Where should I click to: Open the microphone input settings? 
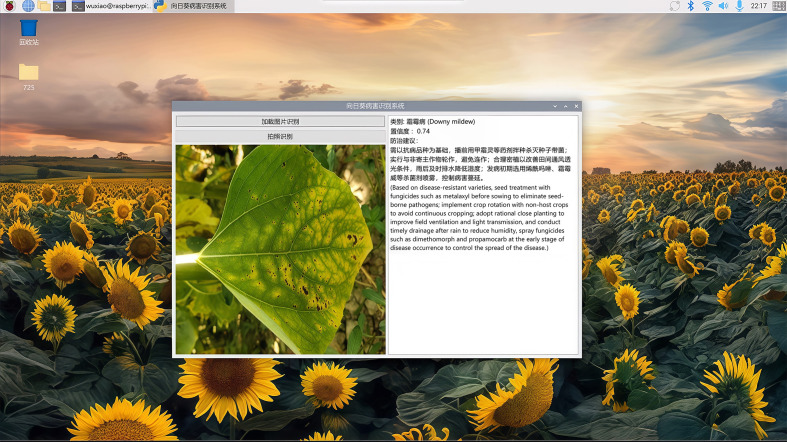coord(739,6)
